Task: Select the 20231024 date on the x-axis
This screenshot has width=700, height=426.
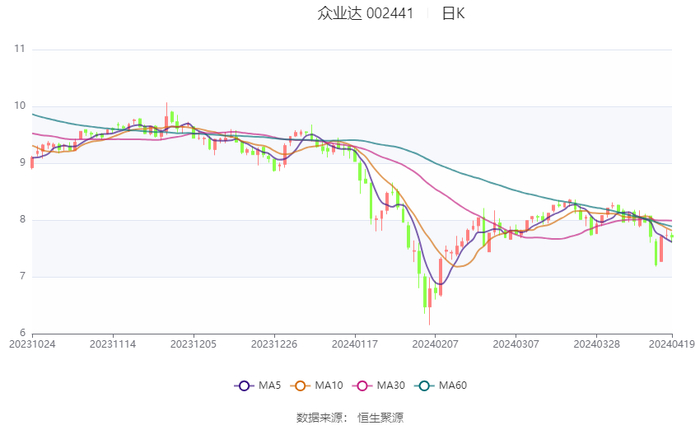Action: pyautogui.click(x=33, y=343)
